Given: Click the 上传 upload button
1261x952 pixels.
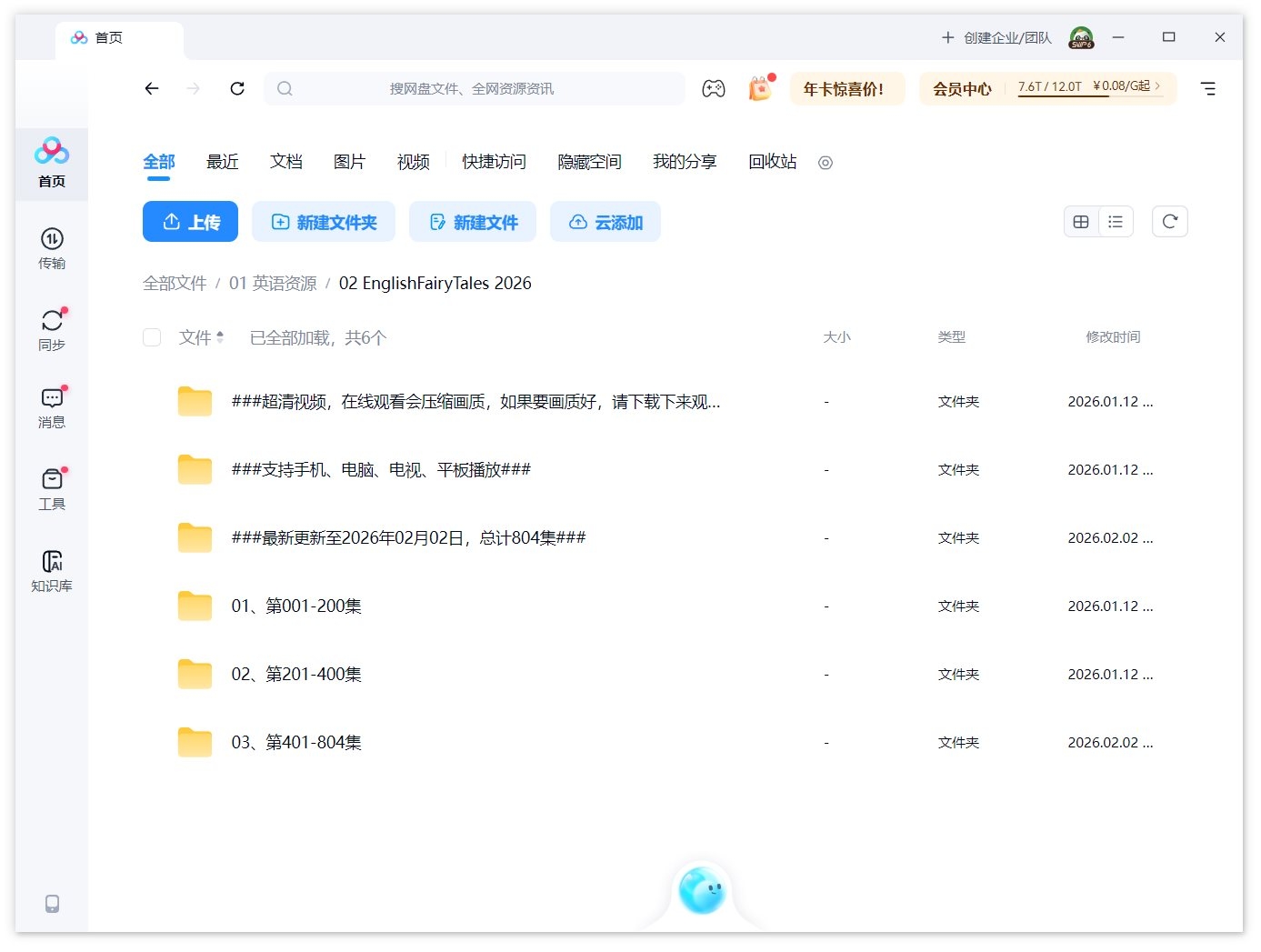Looking at the screenshot, I should [190, 221].
